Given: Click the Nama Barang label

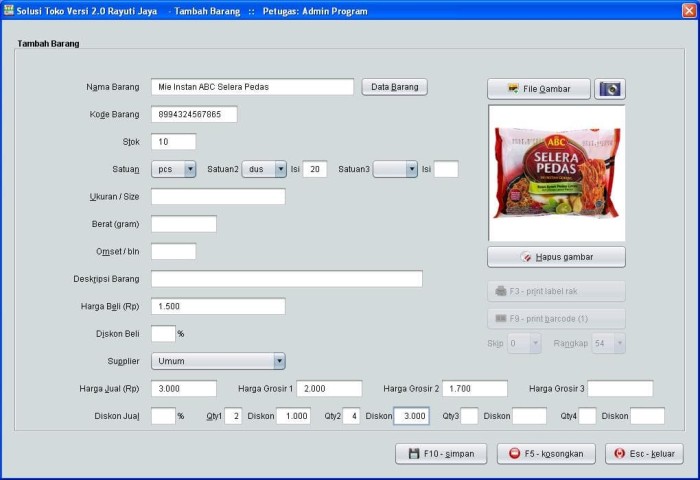Looking at the screenshot, I should 112,87.
